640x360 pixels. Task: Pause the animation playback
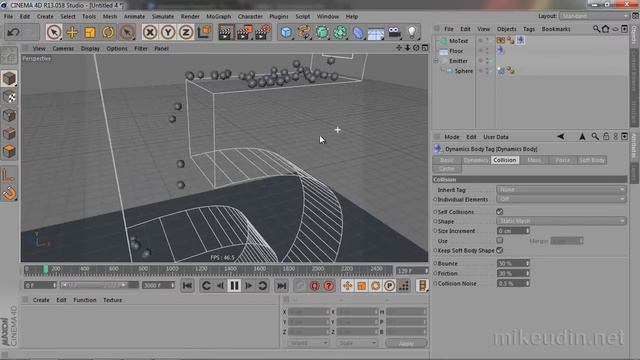point(234,286)
